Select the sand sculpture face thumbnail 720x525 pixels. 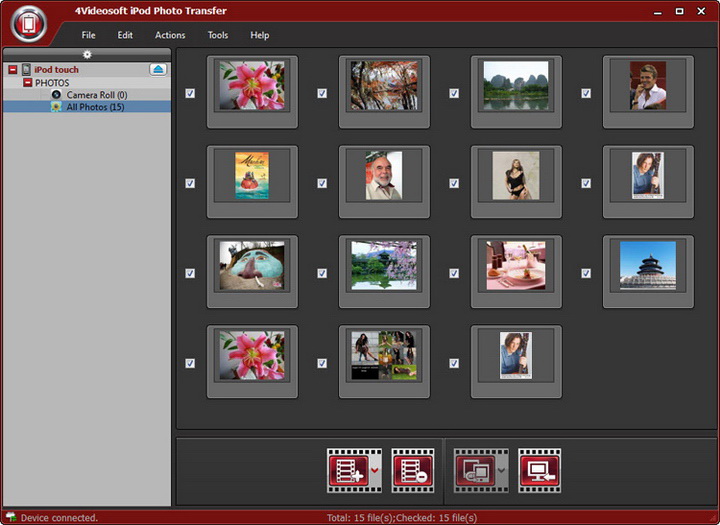[252, 265]
